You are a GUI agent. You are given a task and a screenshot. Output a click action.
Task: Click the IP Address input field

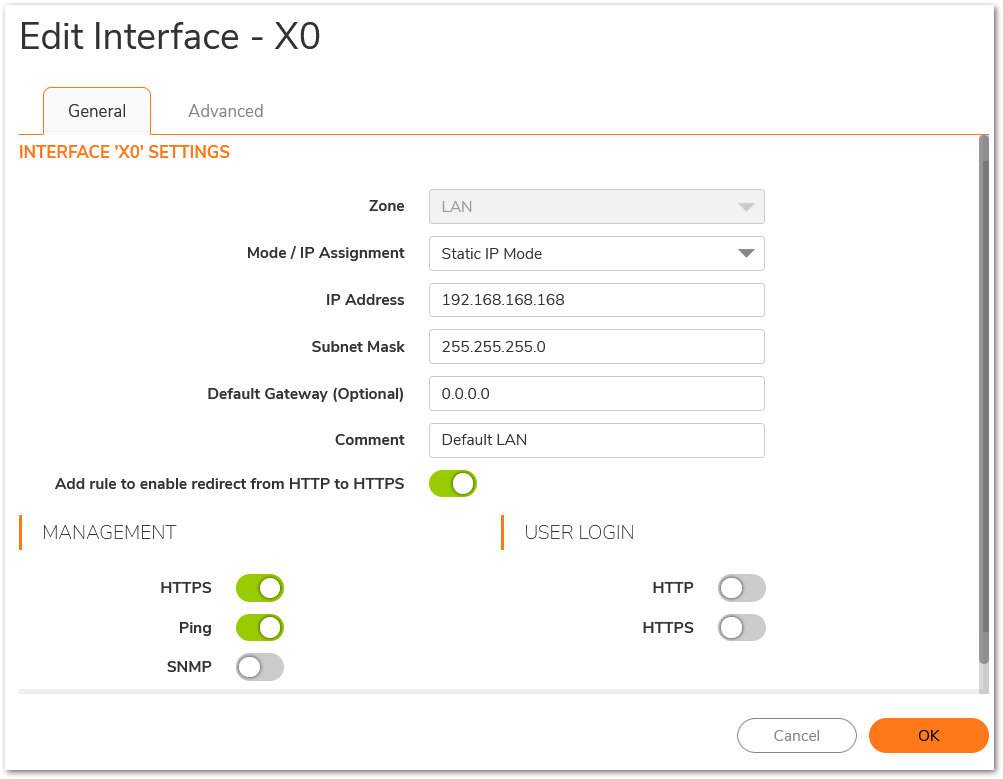point(597,300)
